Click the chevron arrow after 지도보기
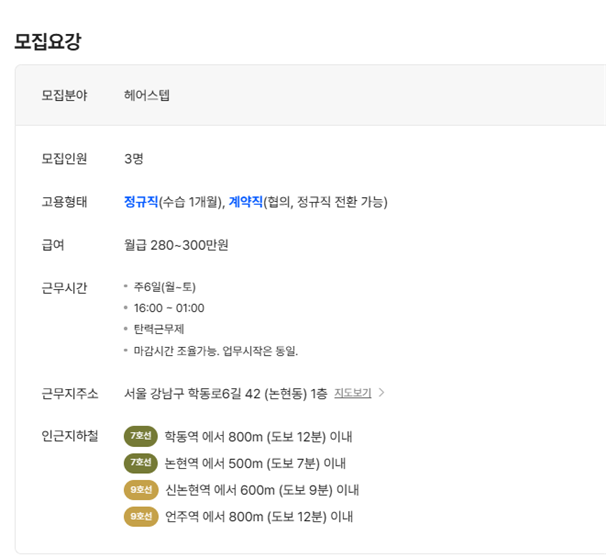 (x=382, y=393)
